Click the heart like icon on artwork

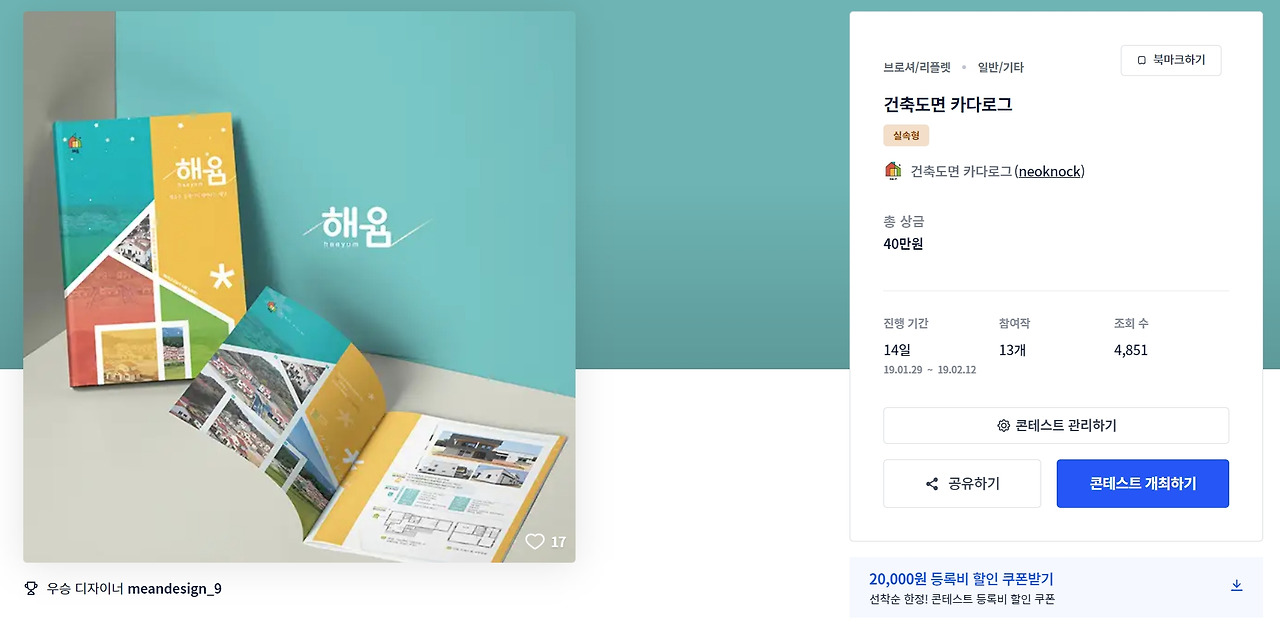[535, 541]
